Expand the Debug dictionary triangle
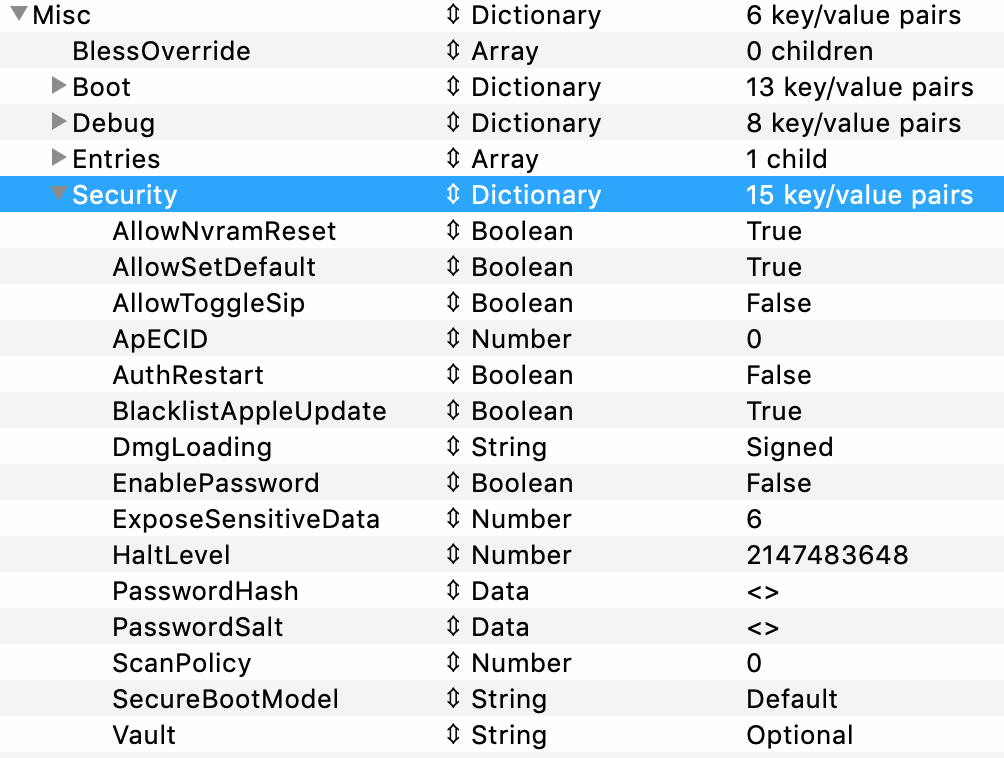Image resolution: width=1004 pixels, height=758 pixels. coord(59,123)
